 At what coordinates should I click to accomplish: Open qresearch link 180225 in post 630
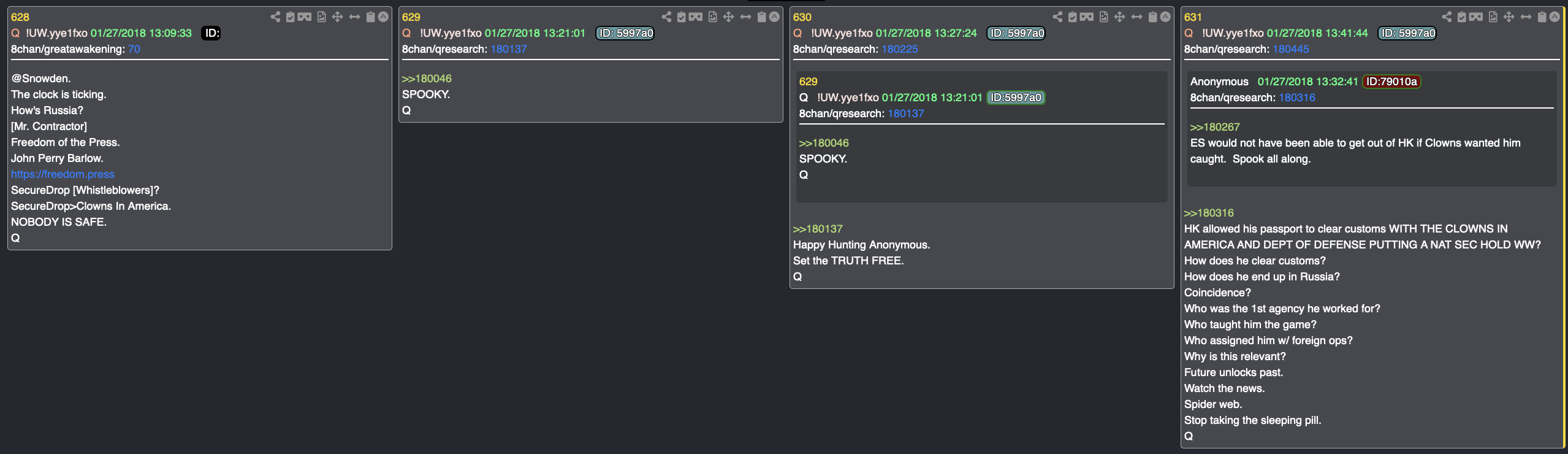900,49
